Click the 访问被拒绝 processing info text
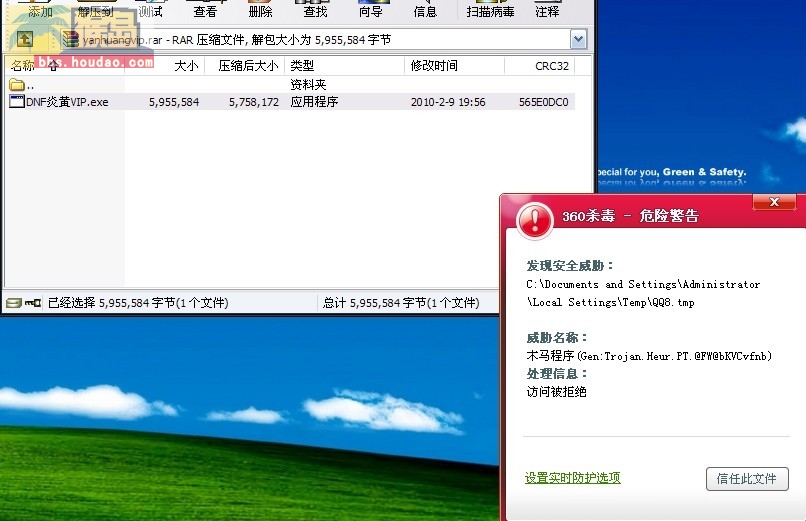This screenshot has height=521, width=806. pos(556,392)
